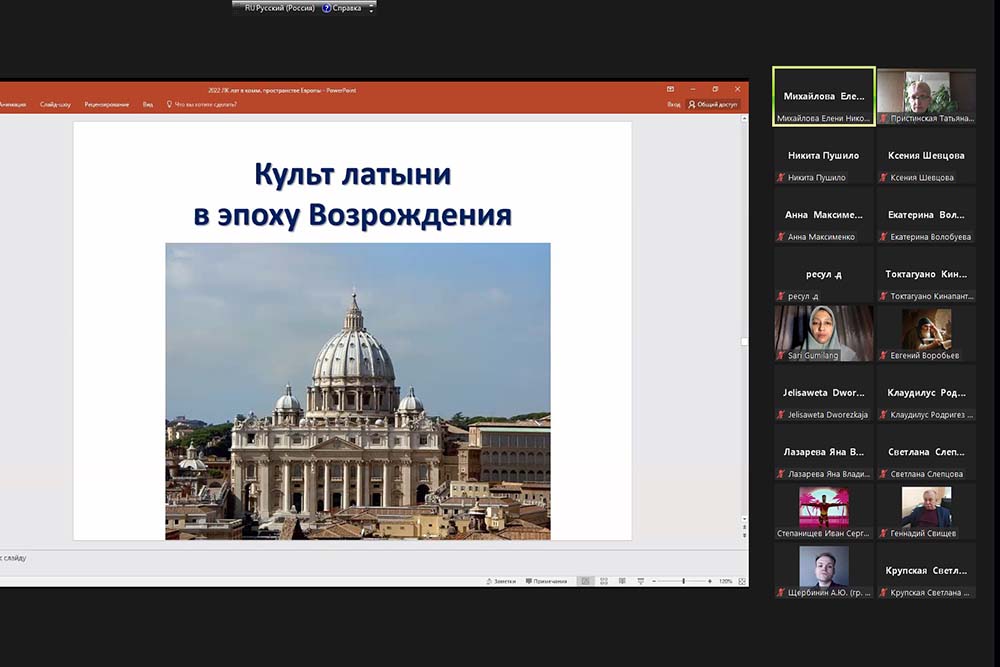Click the zoom in plus button
Screen dimensions: 1000x667
coord(710,581)
